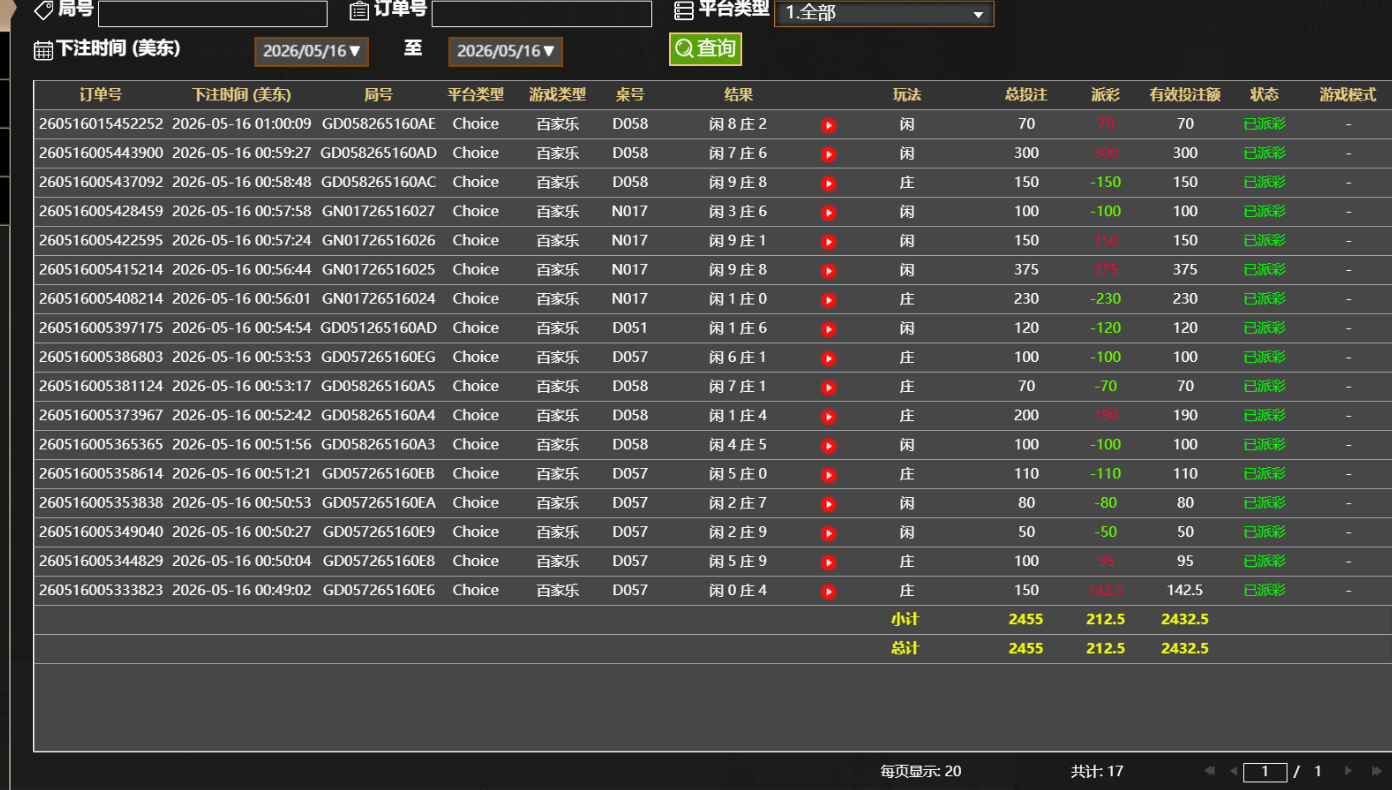Go to the previous page arrow

[x=1233, y=771]
